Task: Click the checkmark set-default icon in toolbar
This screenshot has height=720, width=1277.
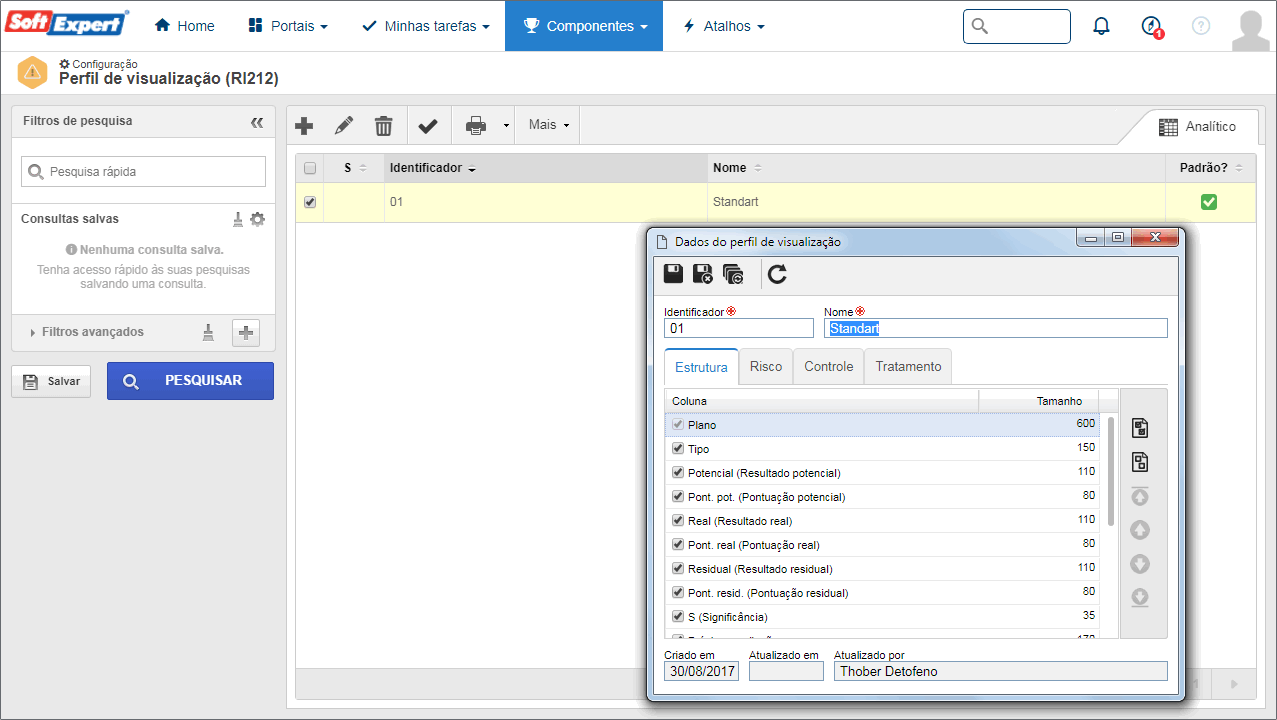Action: (x=428, y=126)
